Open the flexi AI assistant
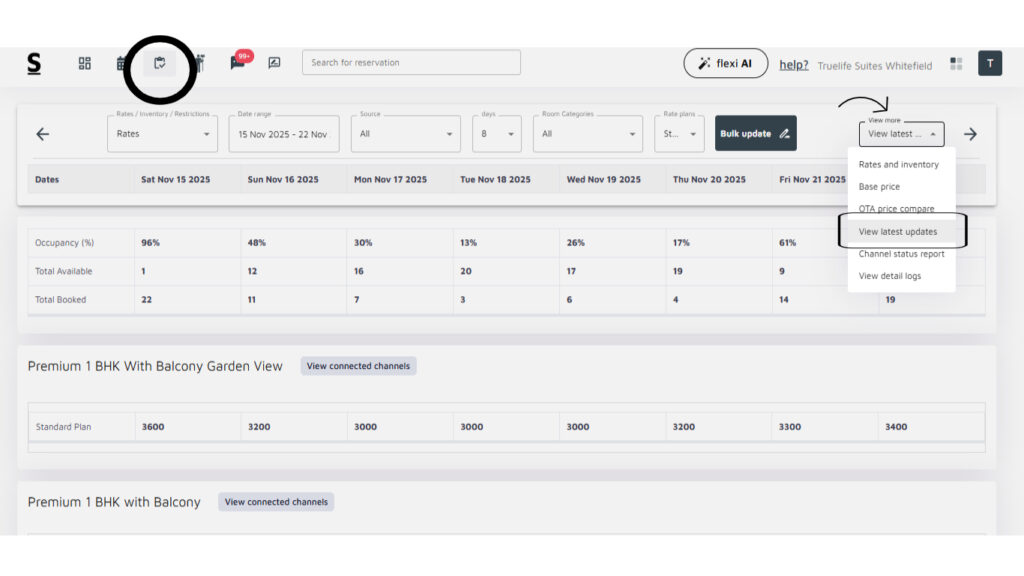 pos(725,63)
